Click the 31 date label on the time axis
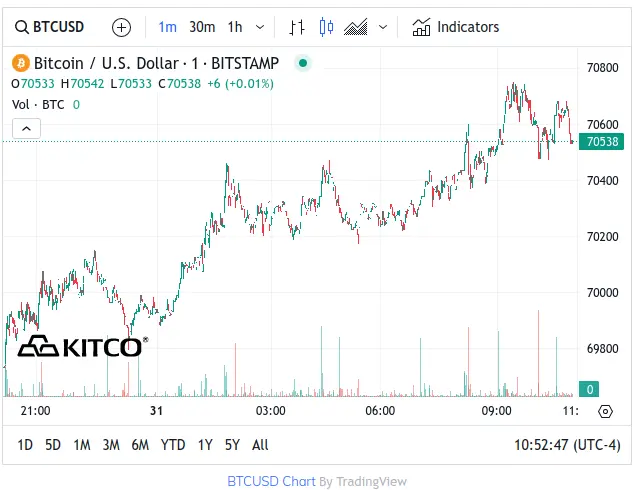 pyautogui.click(x=156, y=411)
